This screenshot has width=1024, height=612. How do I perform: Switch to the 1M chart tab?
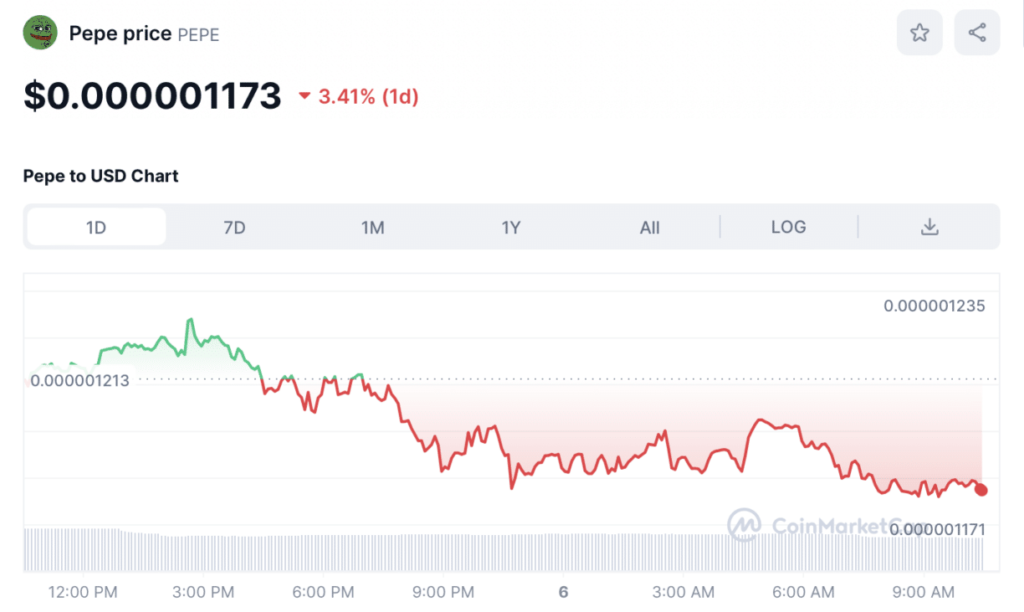point(373,227)
